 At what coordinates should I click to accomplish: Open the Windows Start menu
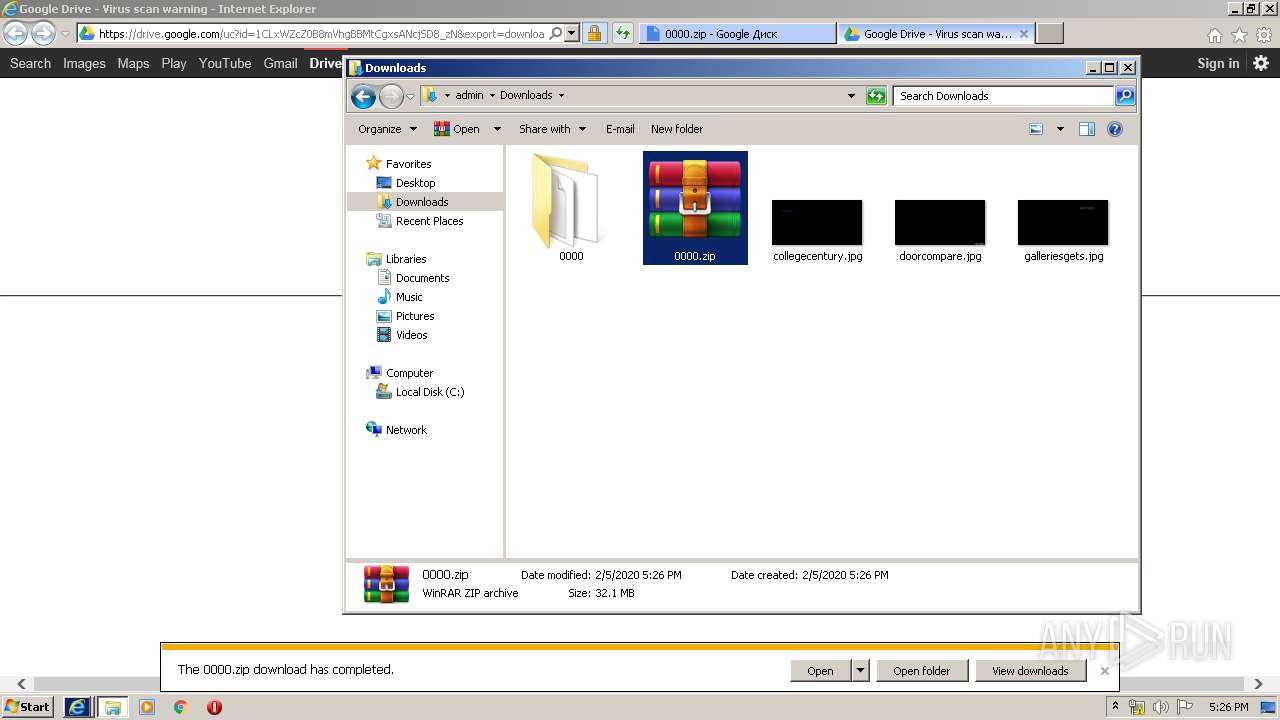(x=28, y=707)
